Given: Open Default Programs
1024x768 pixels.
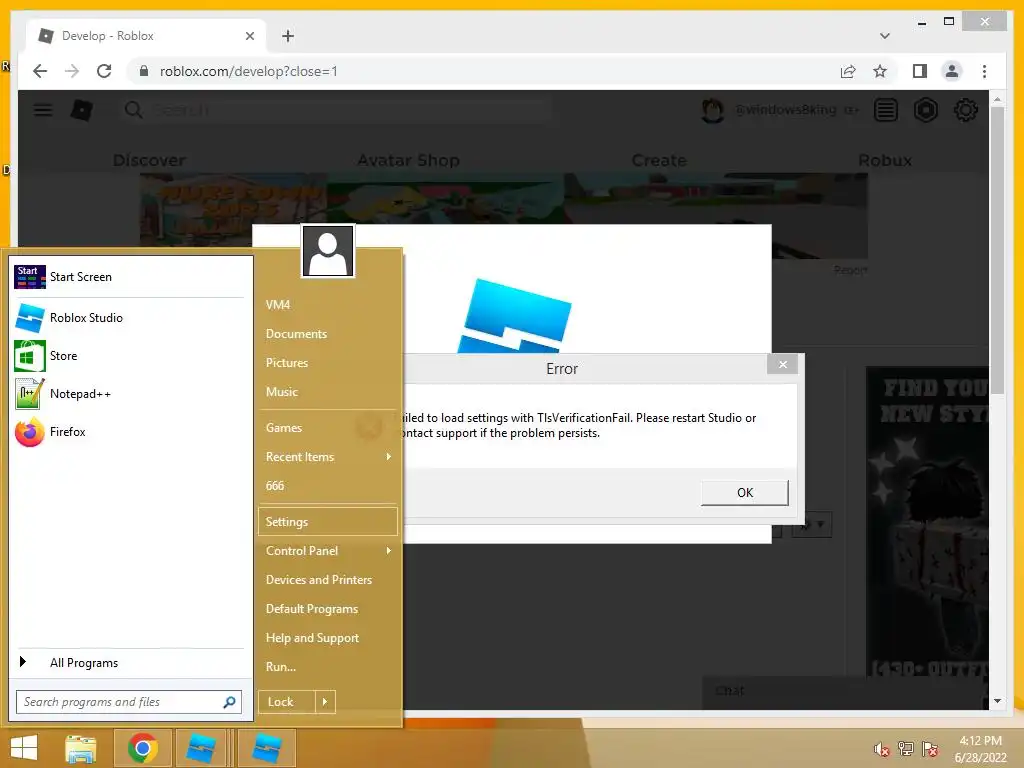Looking at the screenshot, I should coord(312,609).
